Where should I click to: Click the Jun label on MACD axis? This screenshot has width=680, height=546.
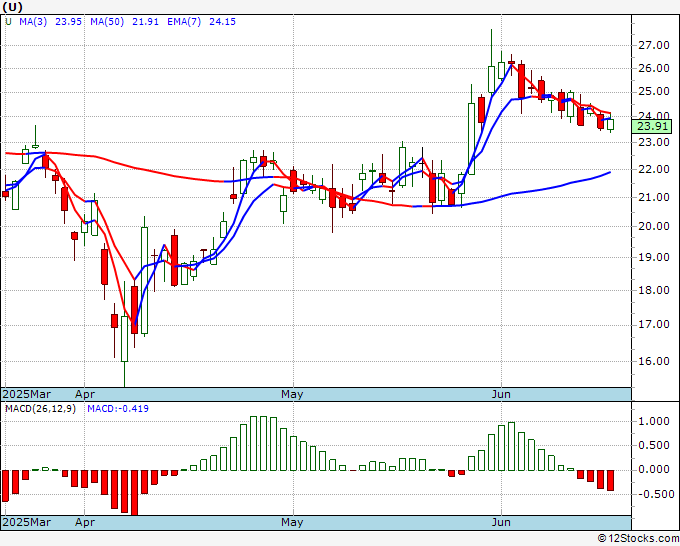(x=501, y=522)
